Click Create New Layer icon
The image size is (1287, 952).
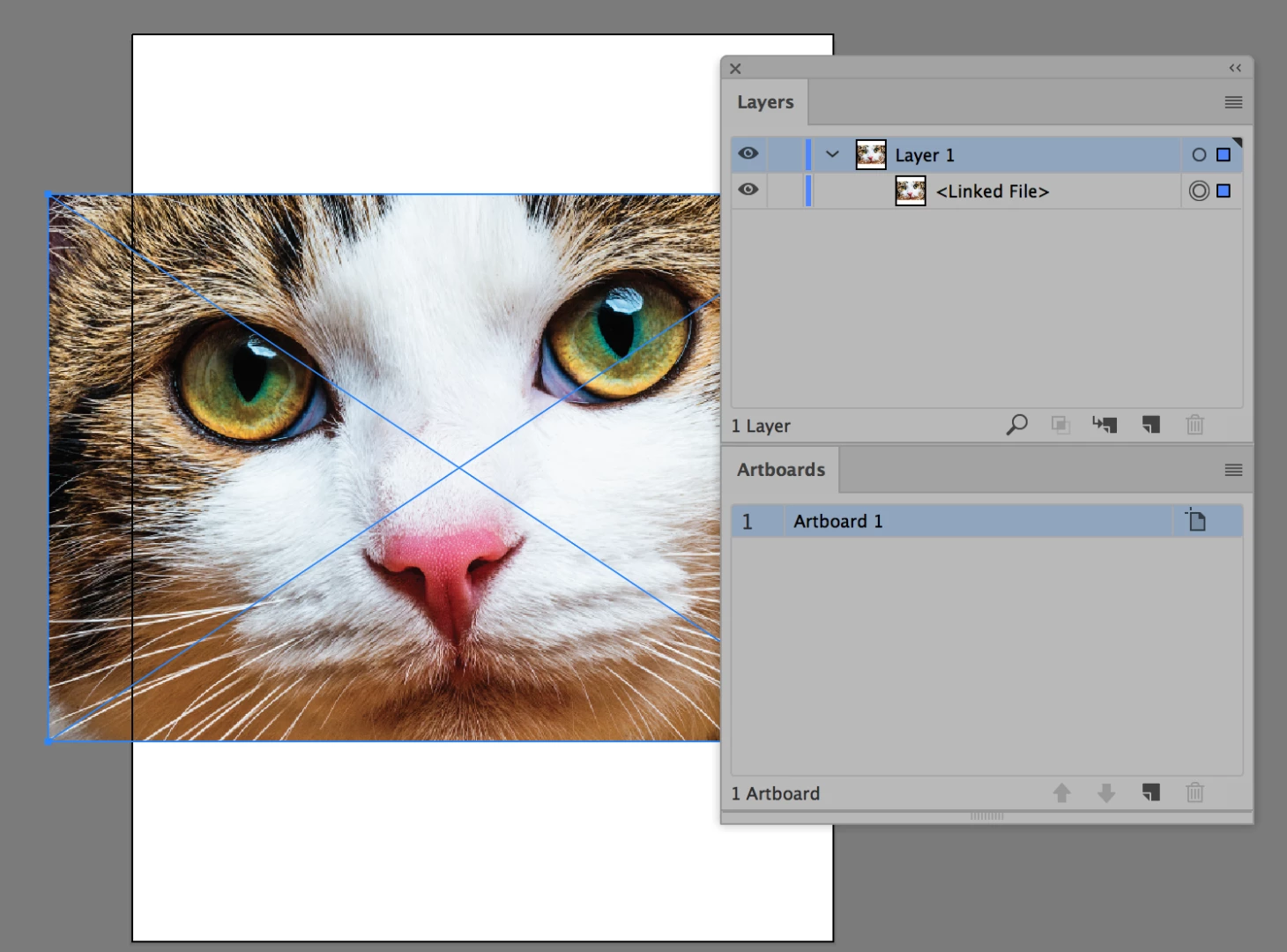click(x=1150, y=425)
